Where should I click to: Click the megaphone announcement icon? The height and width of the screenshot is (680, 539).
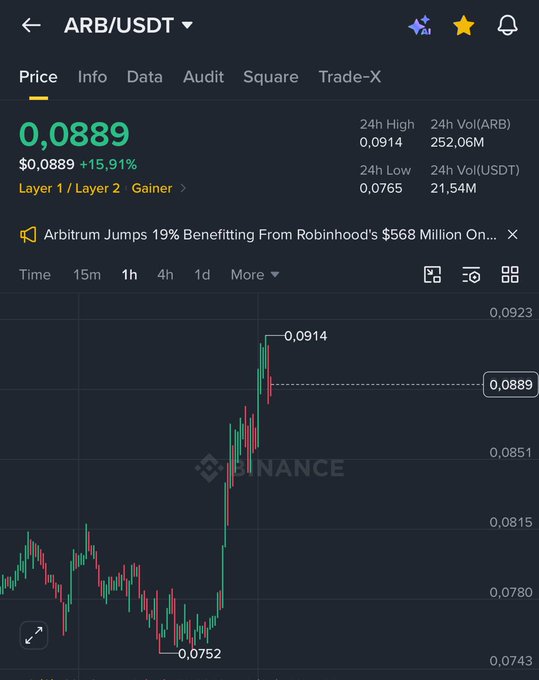(x=28, y=235)
